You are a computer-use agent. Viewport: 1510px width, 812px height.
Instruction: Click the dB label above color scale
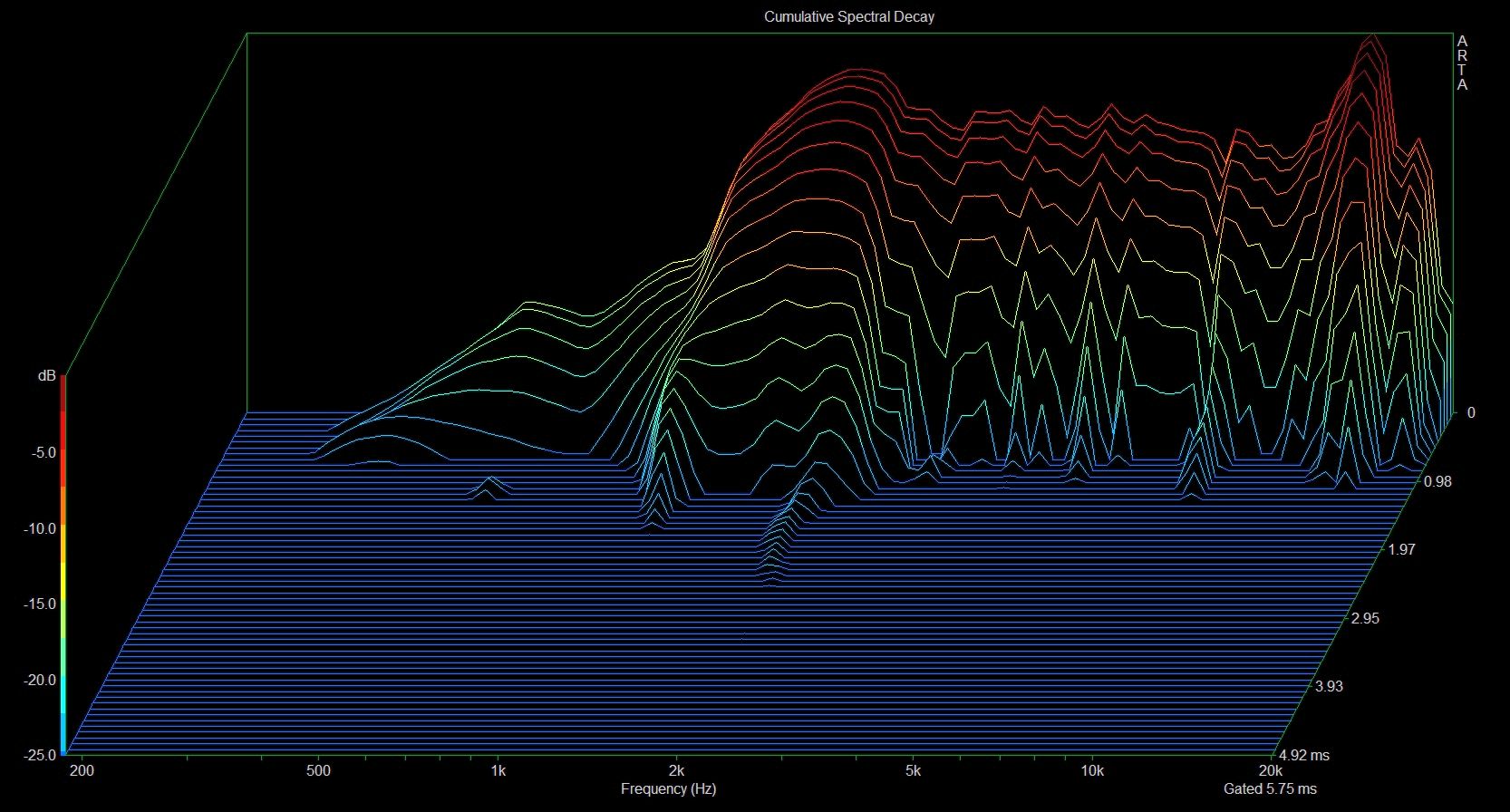point(46,375)
